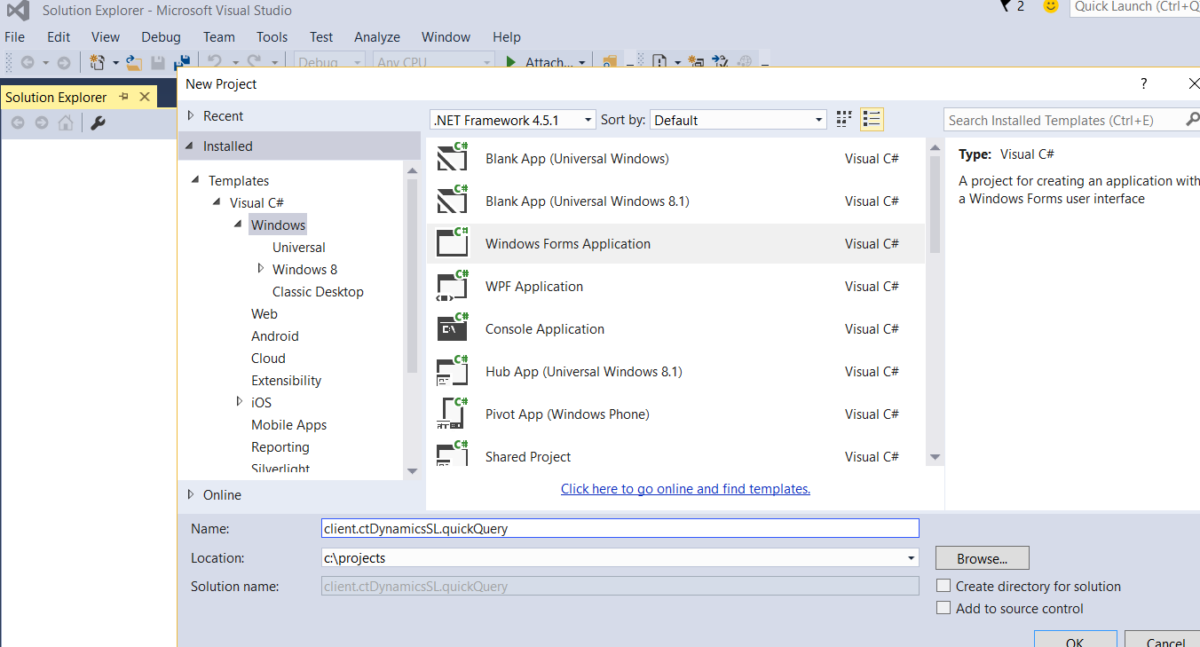Enable Create directory for solution checkbox
This screenshot has height=647, width=1200.
(x=943, y=586)
